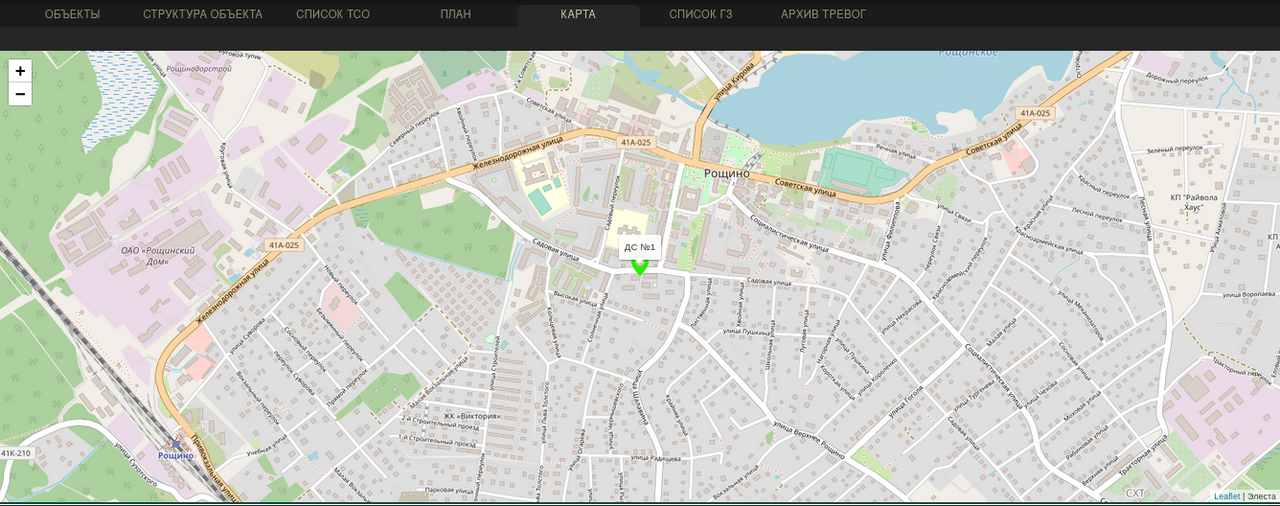This screenshot has width=1280, height=506.
Task: Click the Элеста attribution text
Action: coord(1262,496)
